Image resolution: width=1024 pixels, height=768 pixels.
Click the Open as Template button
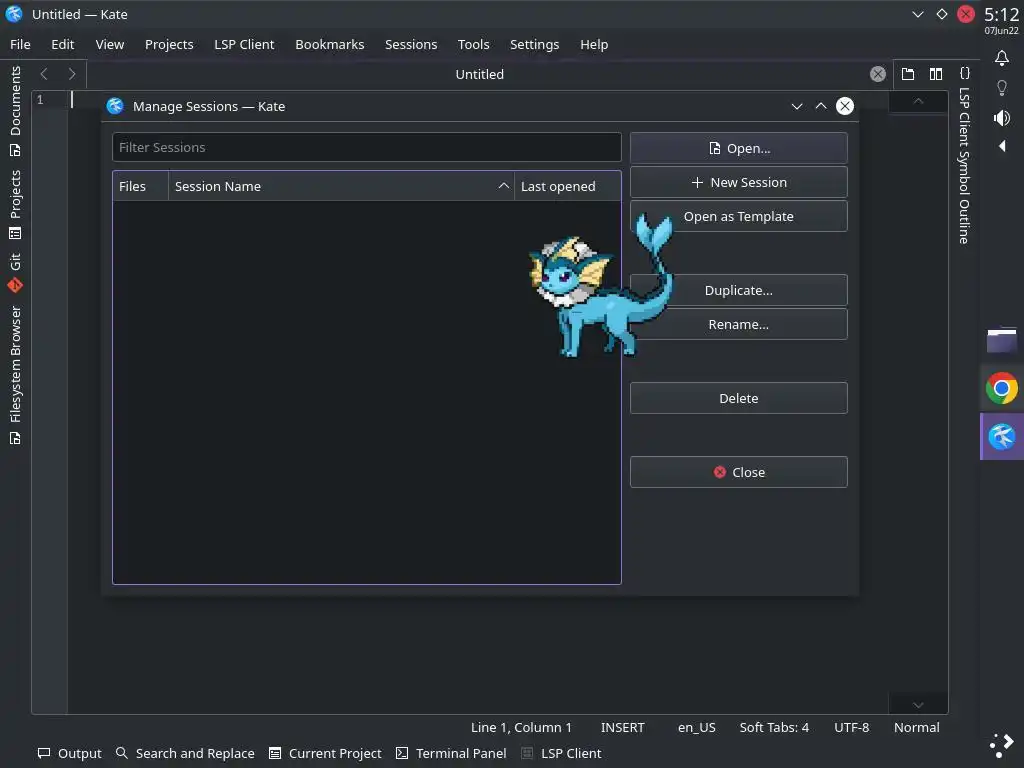(x=739, y=216)
